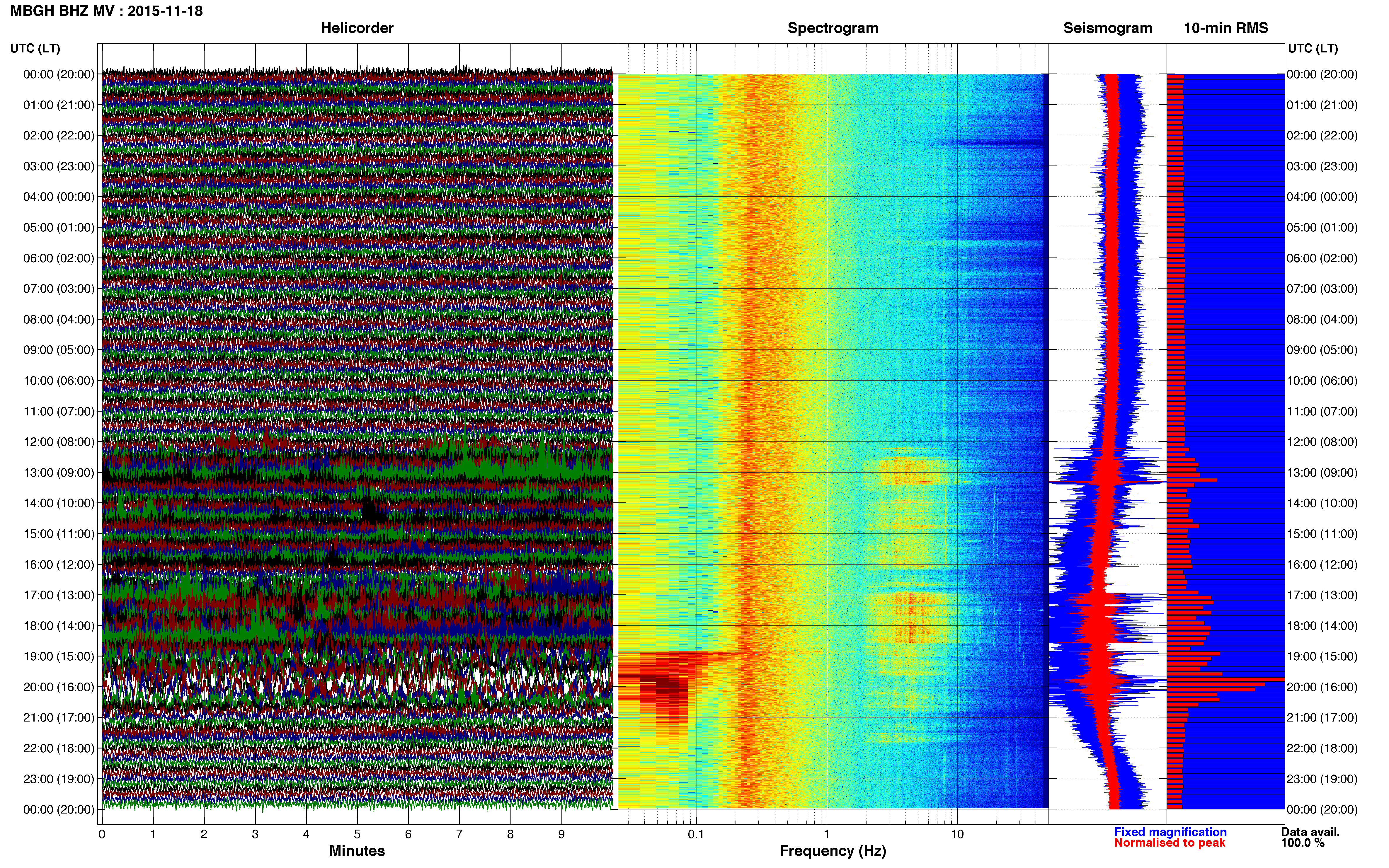Select the '10-min RMS' panel heading

pos(1226,28)
